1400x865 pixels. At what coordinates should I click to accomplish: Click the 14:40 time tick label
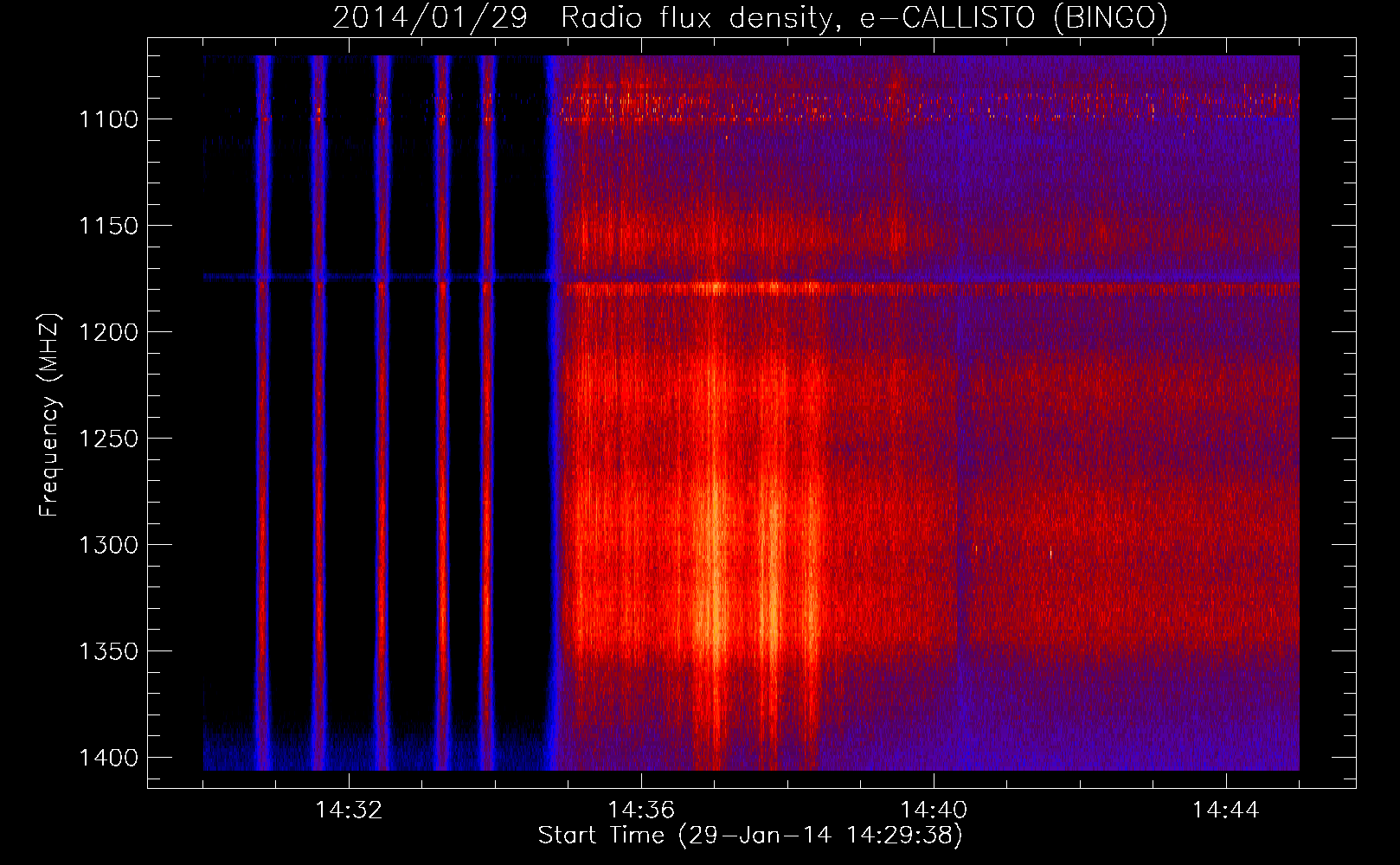click(934, 810)
